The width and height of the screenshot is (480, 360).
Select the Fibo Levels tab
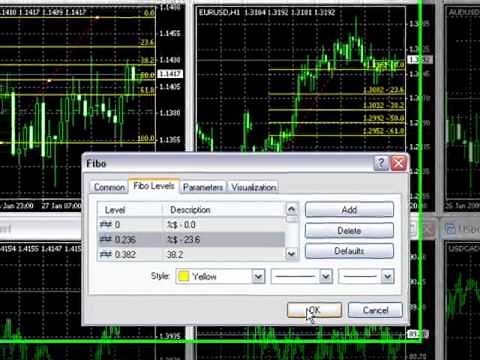pos(154,186)
